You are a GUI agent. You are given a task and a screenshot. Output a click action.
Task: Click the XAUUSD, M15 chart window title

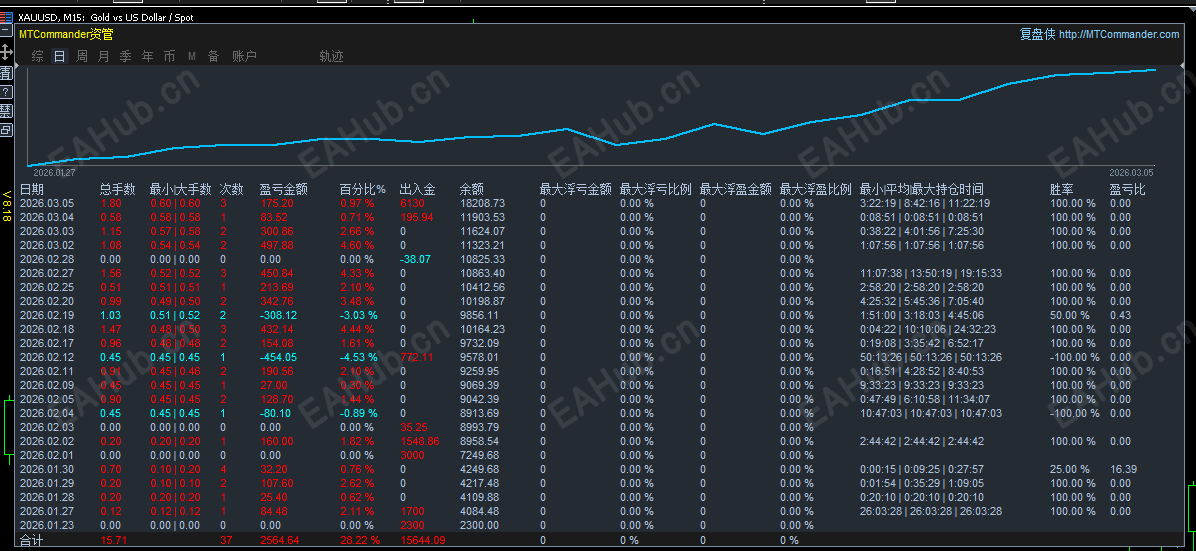pos(105,17)
